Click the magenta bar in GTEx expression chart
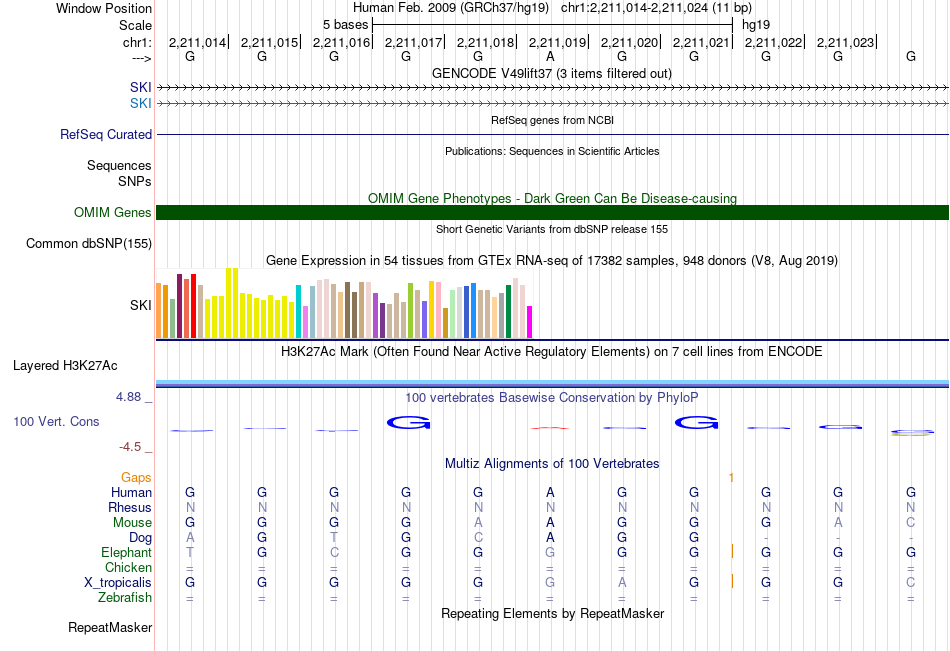 529,322
